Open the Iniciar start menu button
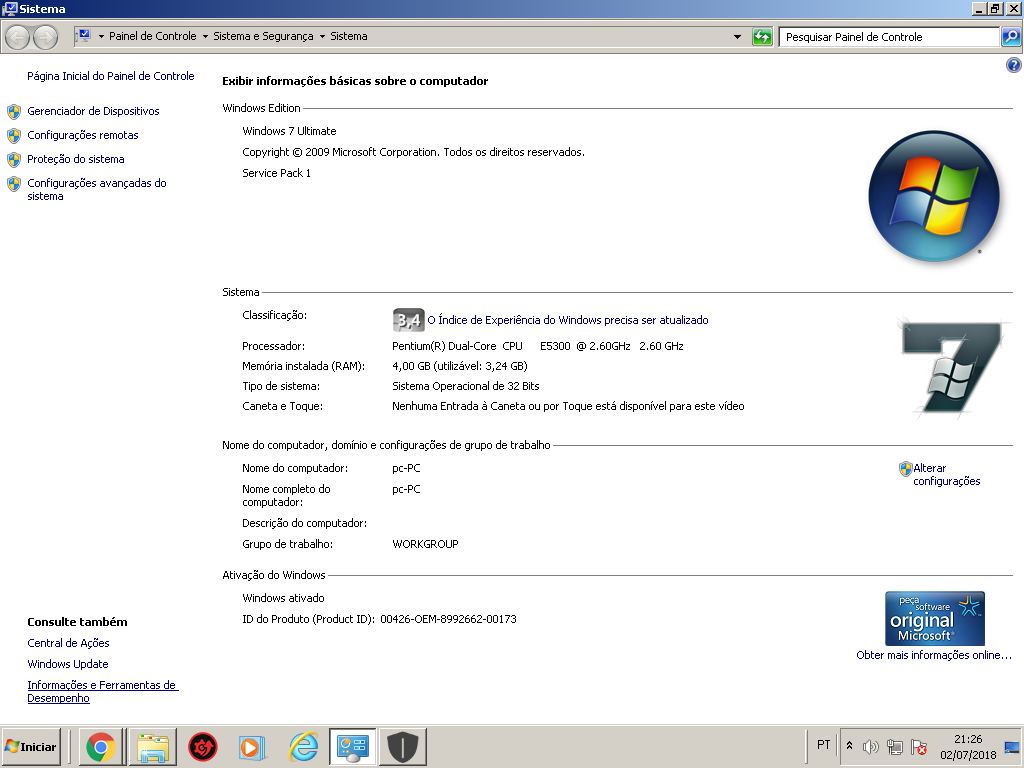 click(31, 746)
